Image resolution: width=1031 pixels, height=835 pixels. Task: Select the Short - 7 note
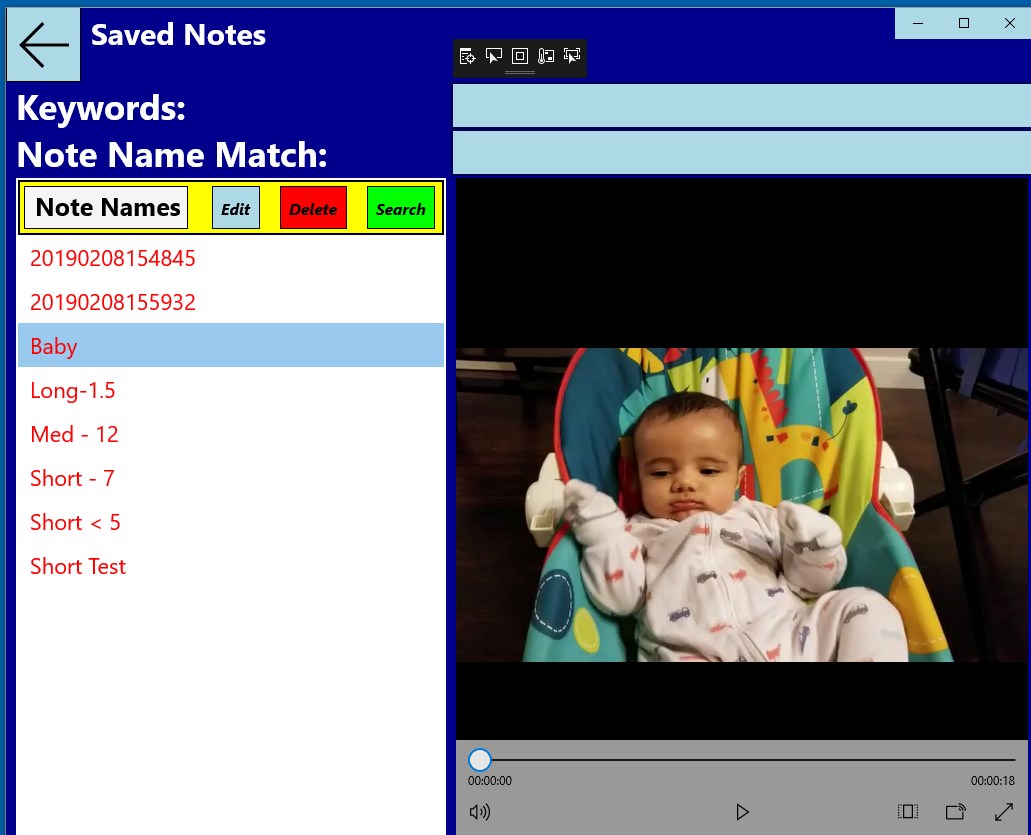231,477
